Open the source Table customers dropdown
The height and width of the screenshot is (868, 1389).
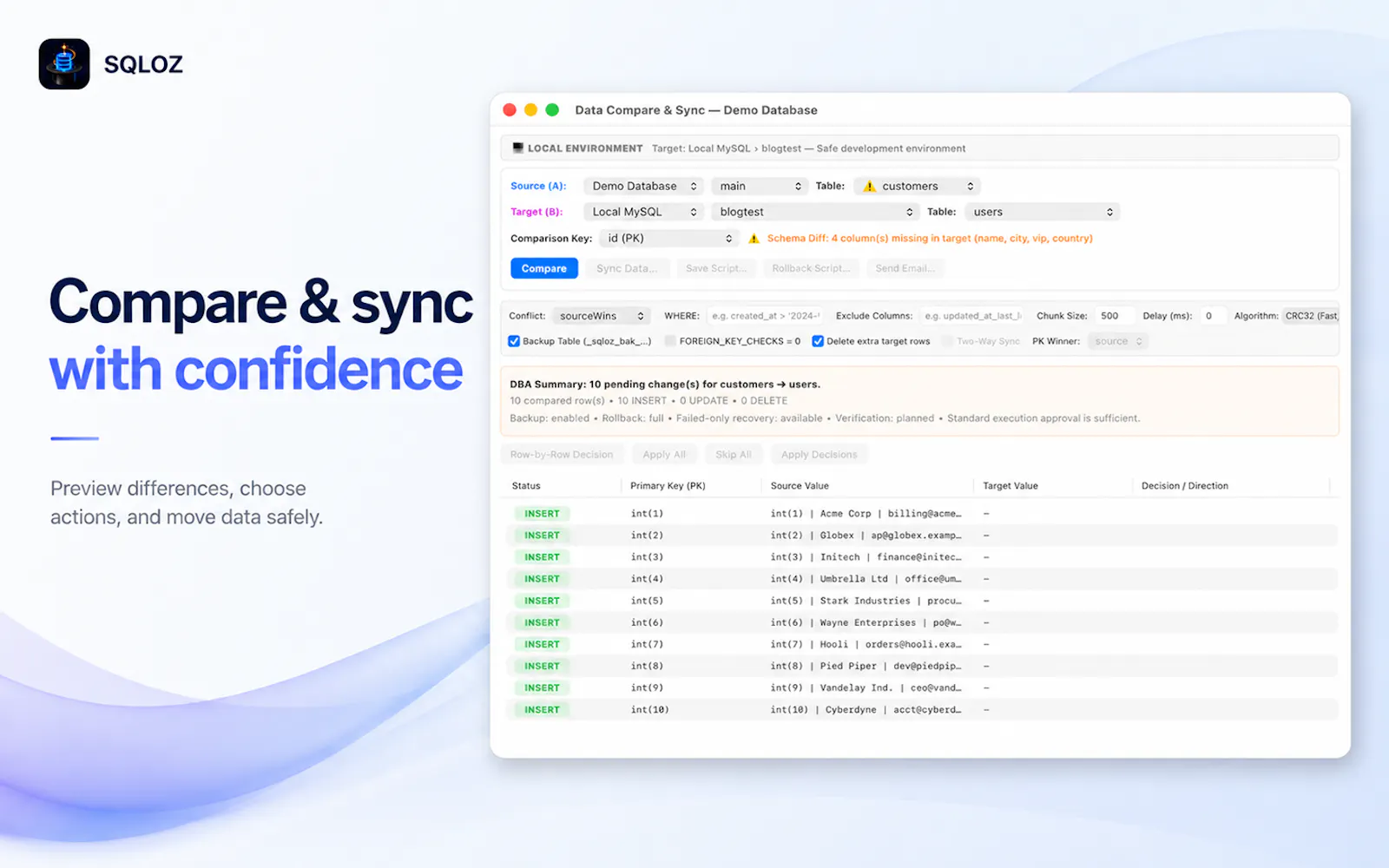click(x=918, y=187)
